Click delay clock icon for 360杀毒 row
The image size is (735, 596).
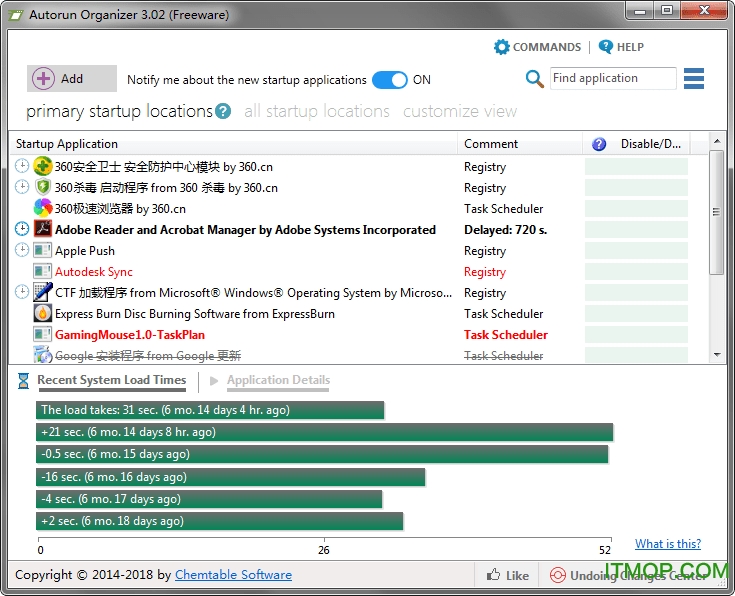click(22, 187)
